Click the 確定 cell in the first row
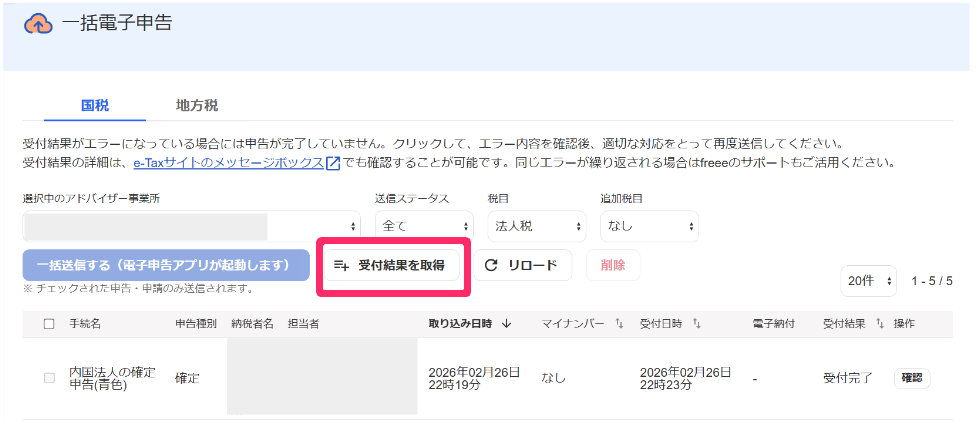Viewport: 978px width, 423px height. 187,378
